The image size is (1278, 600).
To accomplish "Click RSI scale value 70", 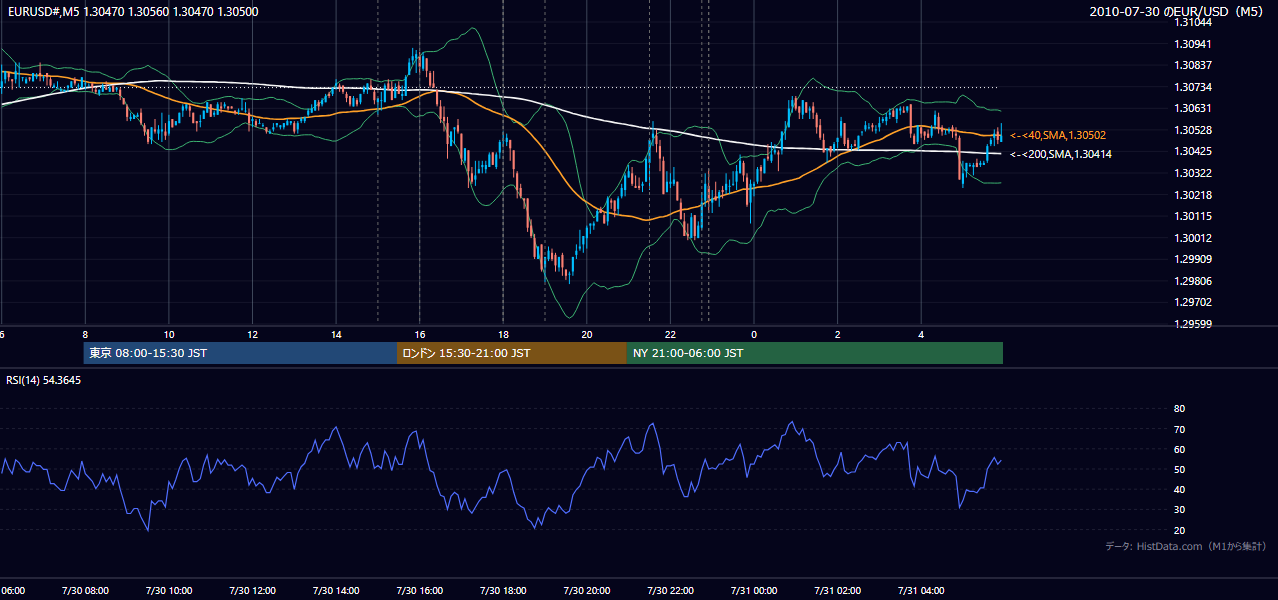I will (x=1180, y=429).
